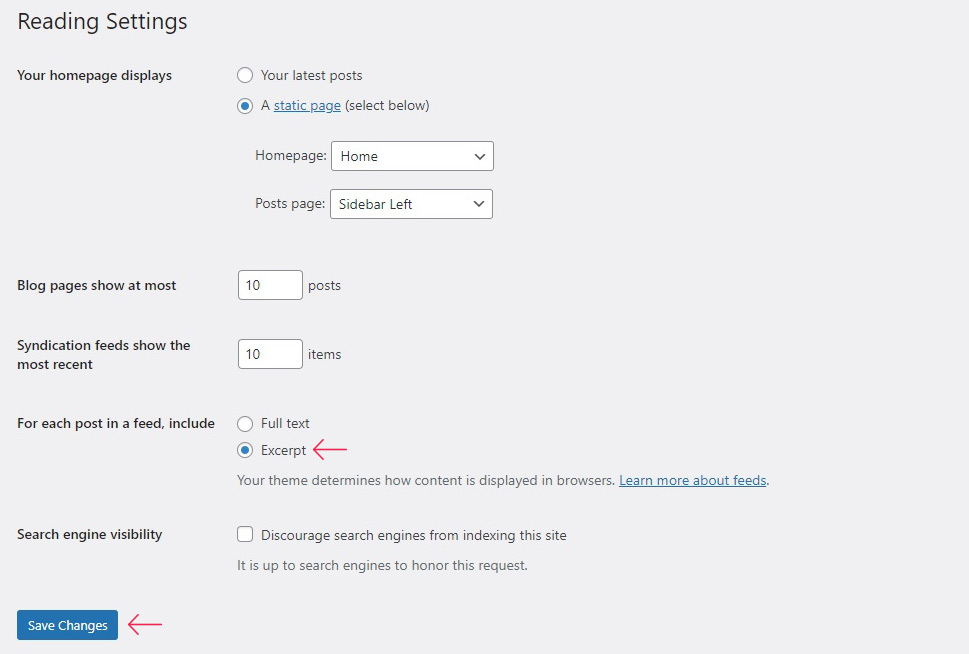Click the "Your homepage displays" label
The width and height of the screenshot is (969, 654).
point(94,76)
